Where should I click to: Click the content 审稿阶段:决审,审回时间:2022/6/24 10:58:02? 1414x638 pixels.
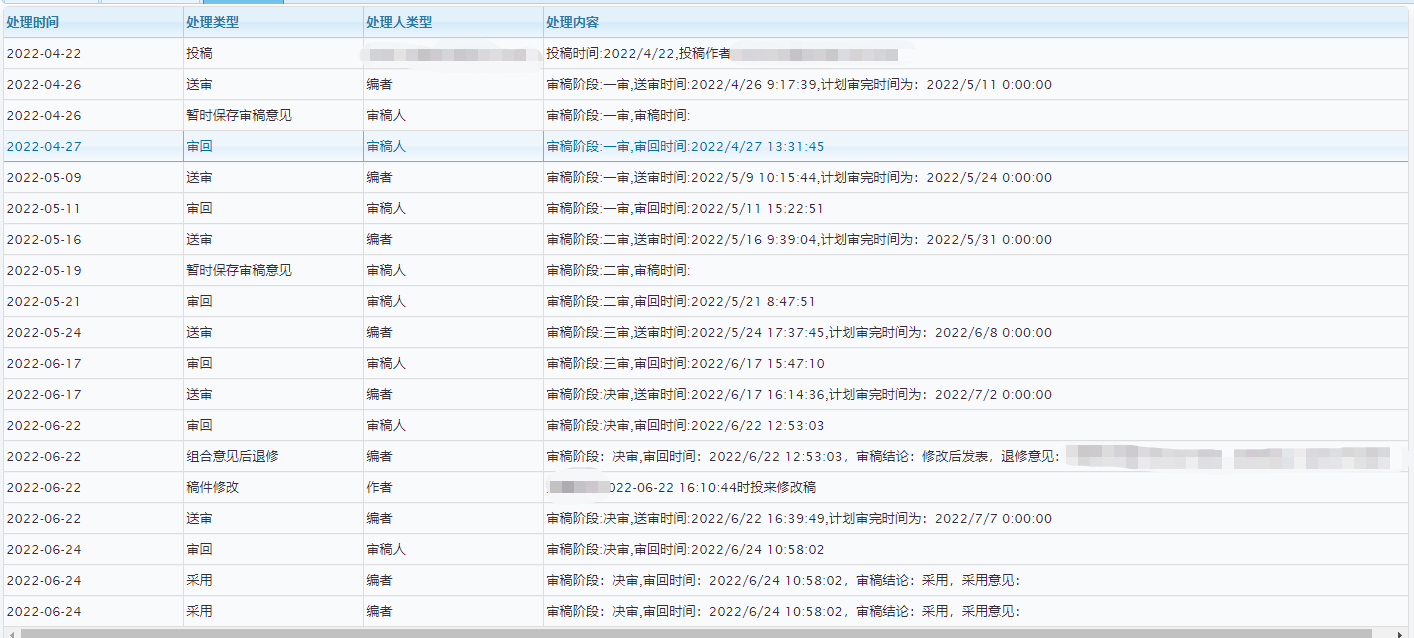[x=685, y=550]
